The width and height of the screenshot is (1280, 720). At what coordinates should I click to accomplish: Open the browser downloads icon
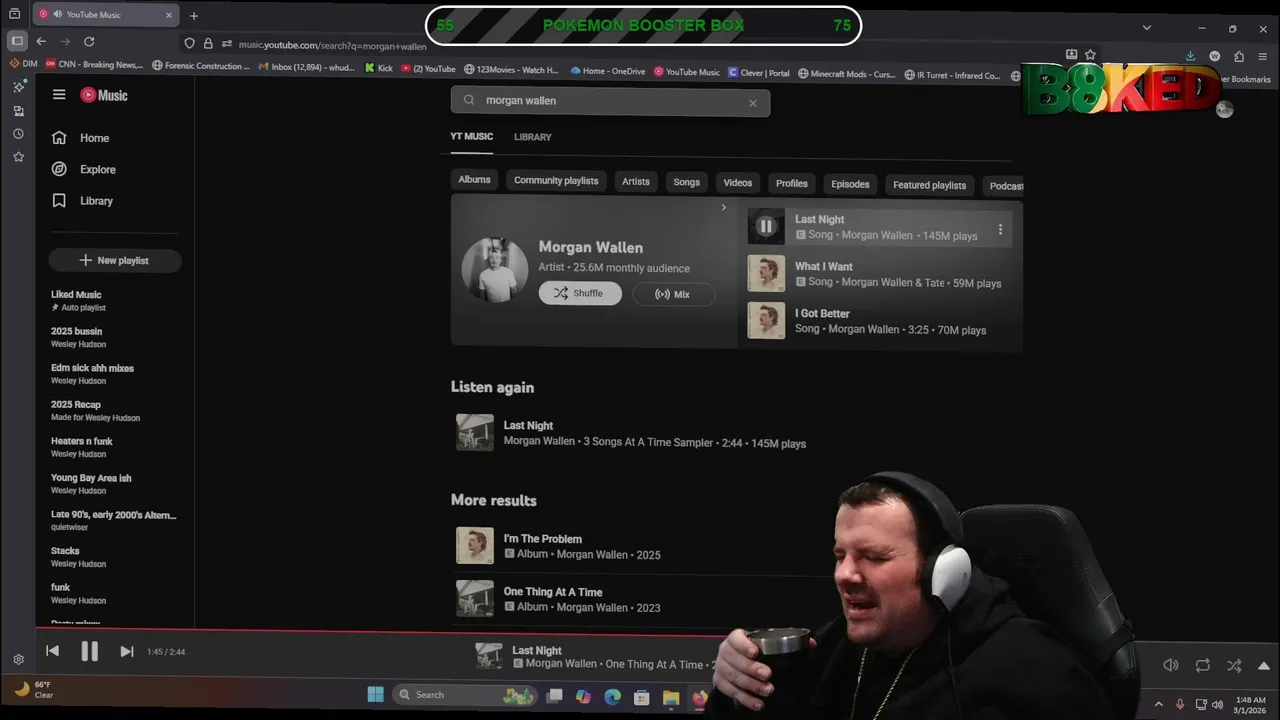pyautogui.click(x=1191, y=57)
